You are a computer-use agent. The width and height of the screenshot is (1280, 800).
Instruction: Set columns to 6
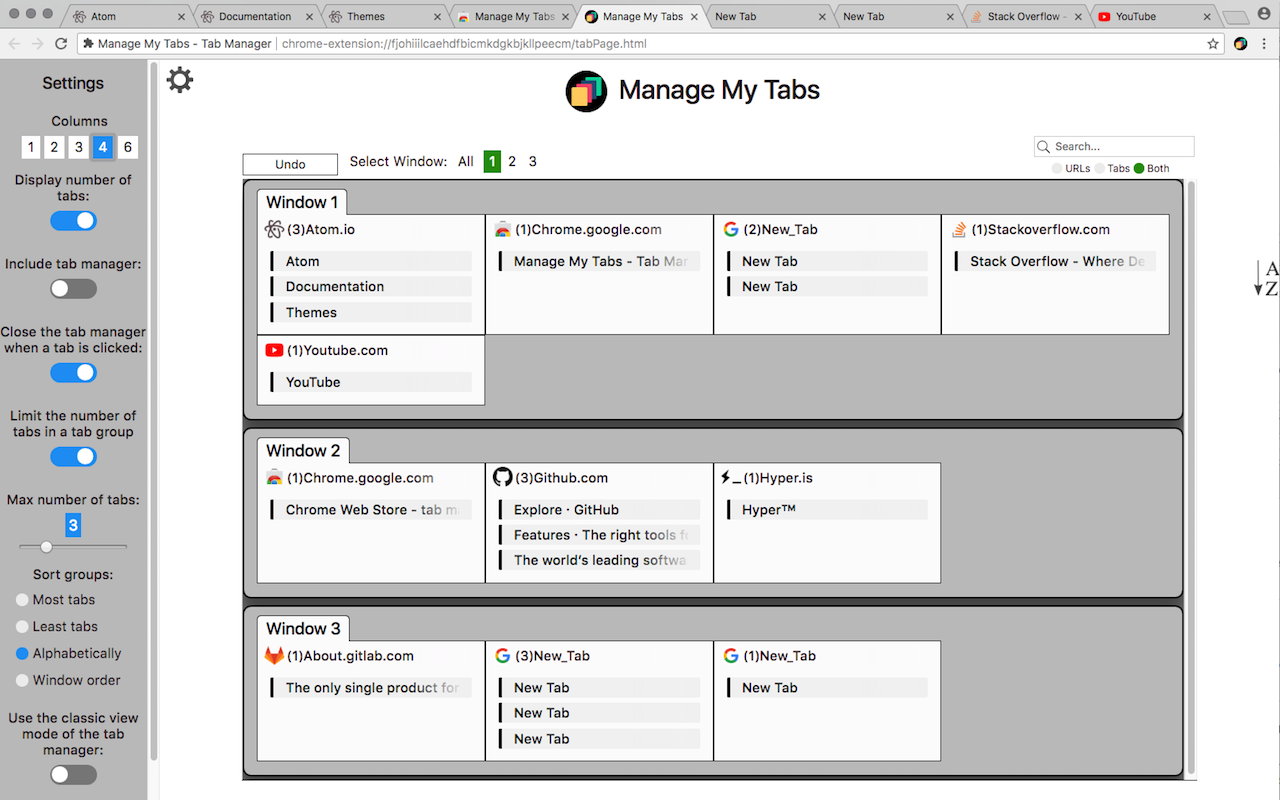(127, 148)
